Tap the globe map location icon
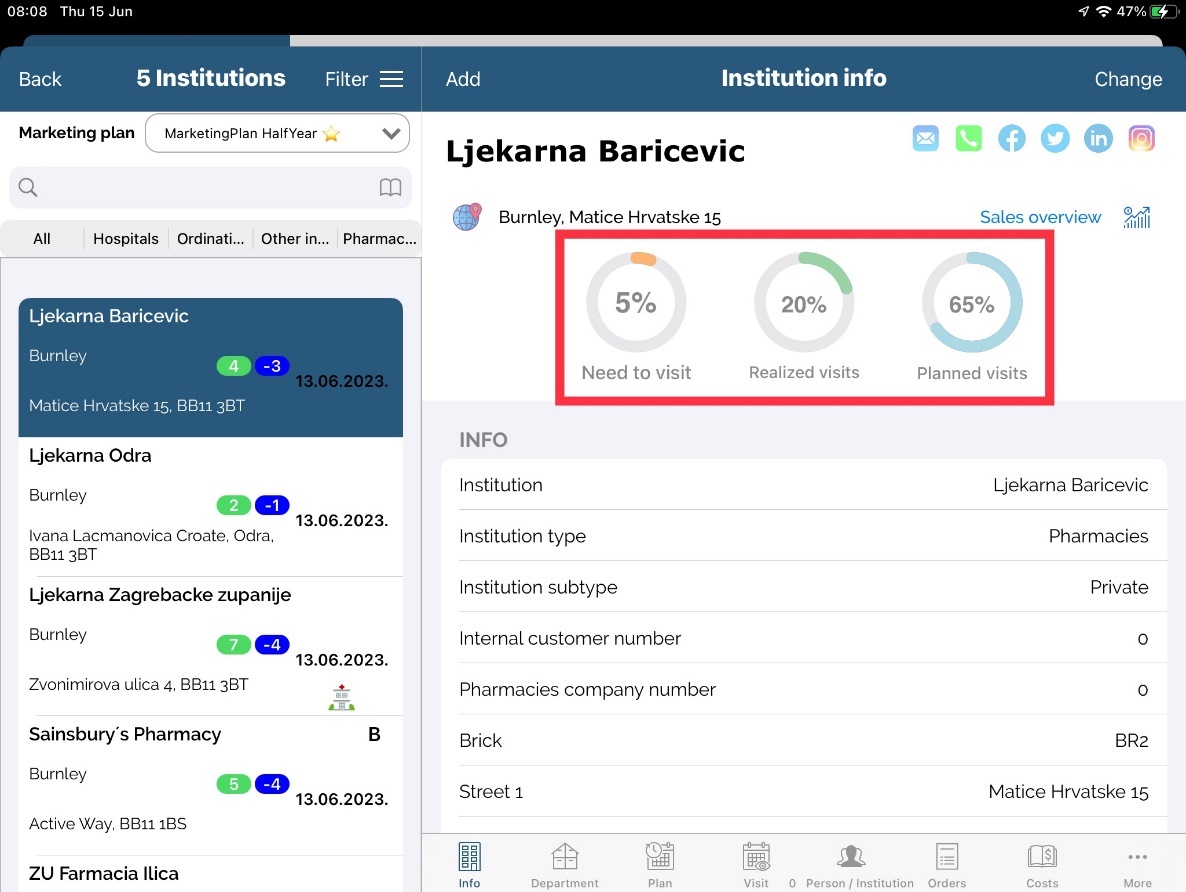The image size is (1186, 892). point(467,217)
